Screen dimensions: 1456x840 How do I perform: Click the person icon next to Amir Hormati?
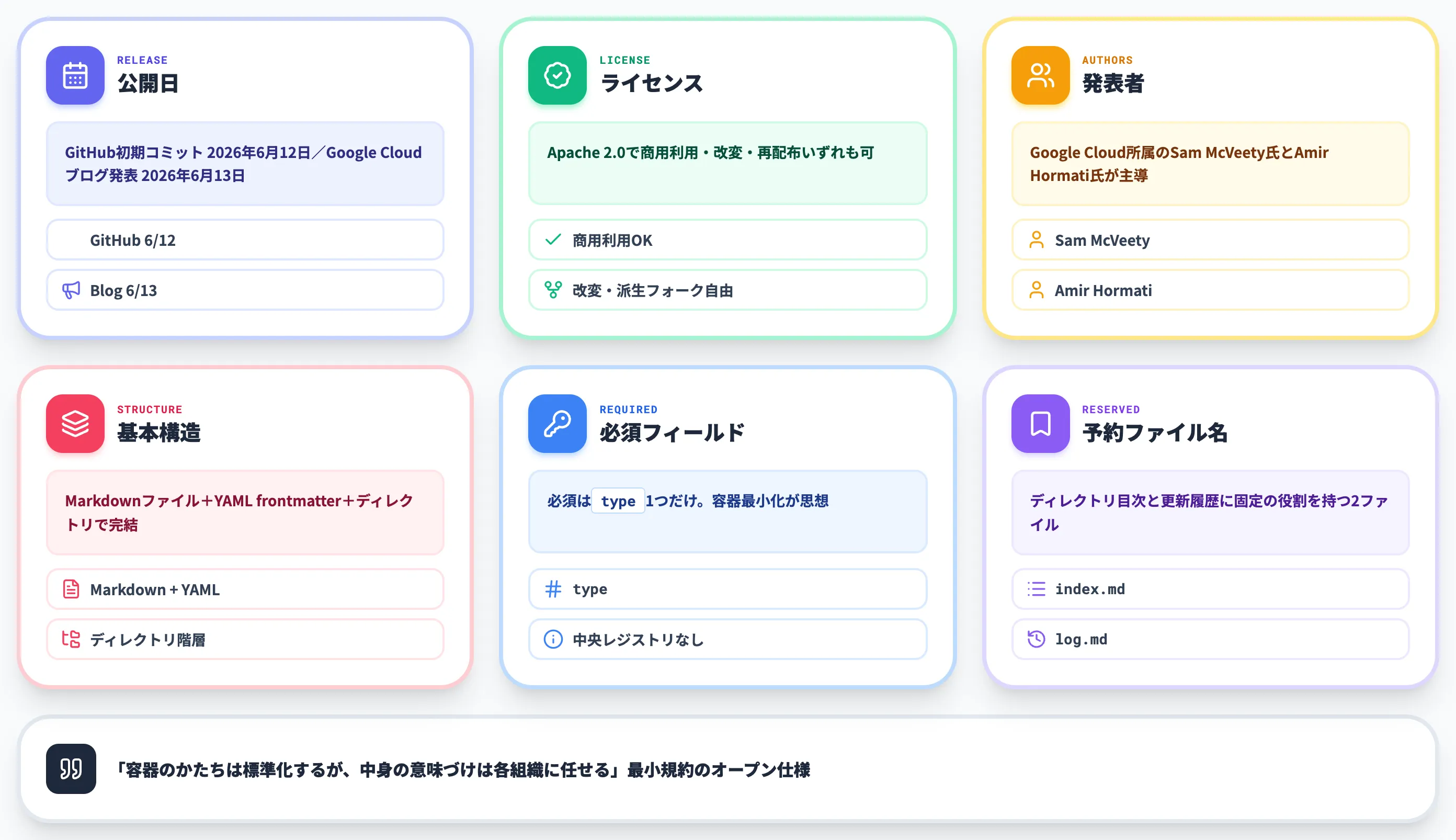pos(1036,290)
